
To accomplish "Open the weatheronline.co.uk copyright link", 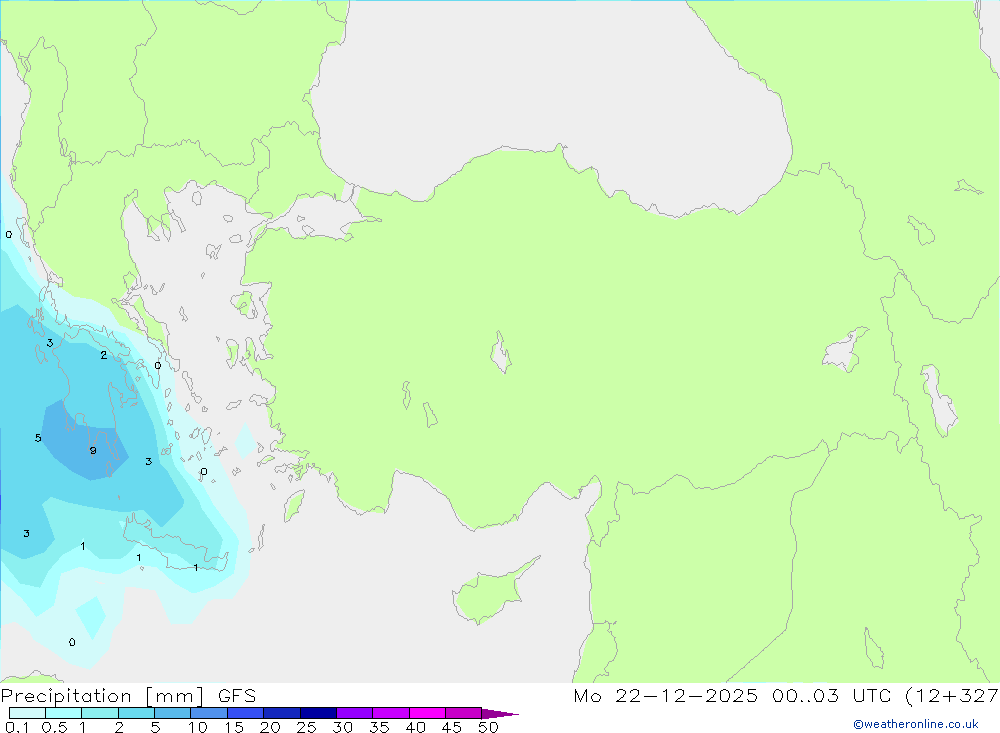I will pyautogui.click(x=916, y=724).
